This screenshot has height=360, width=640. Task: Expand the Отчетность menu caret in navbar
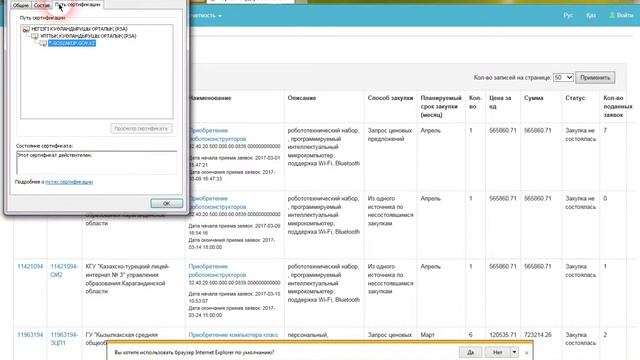tap(220, 16)
